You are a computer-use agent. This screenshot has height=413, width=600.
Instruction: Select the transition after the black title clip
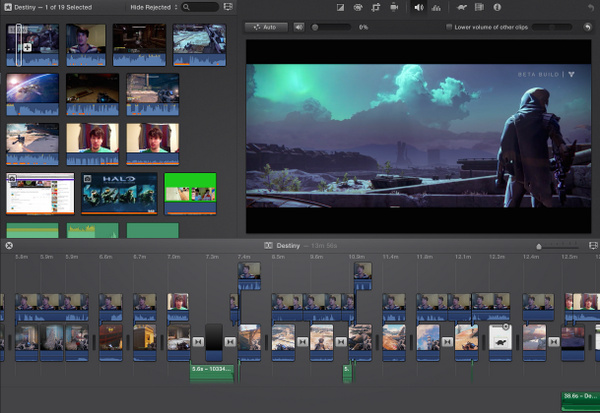(230, 342)
